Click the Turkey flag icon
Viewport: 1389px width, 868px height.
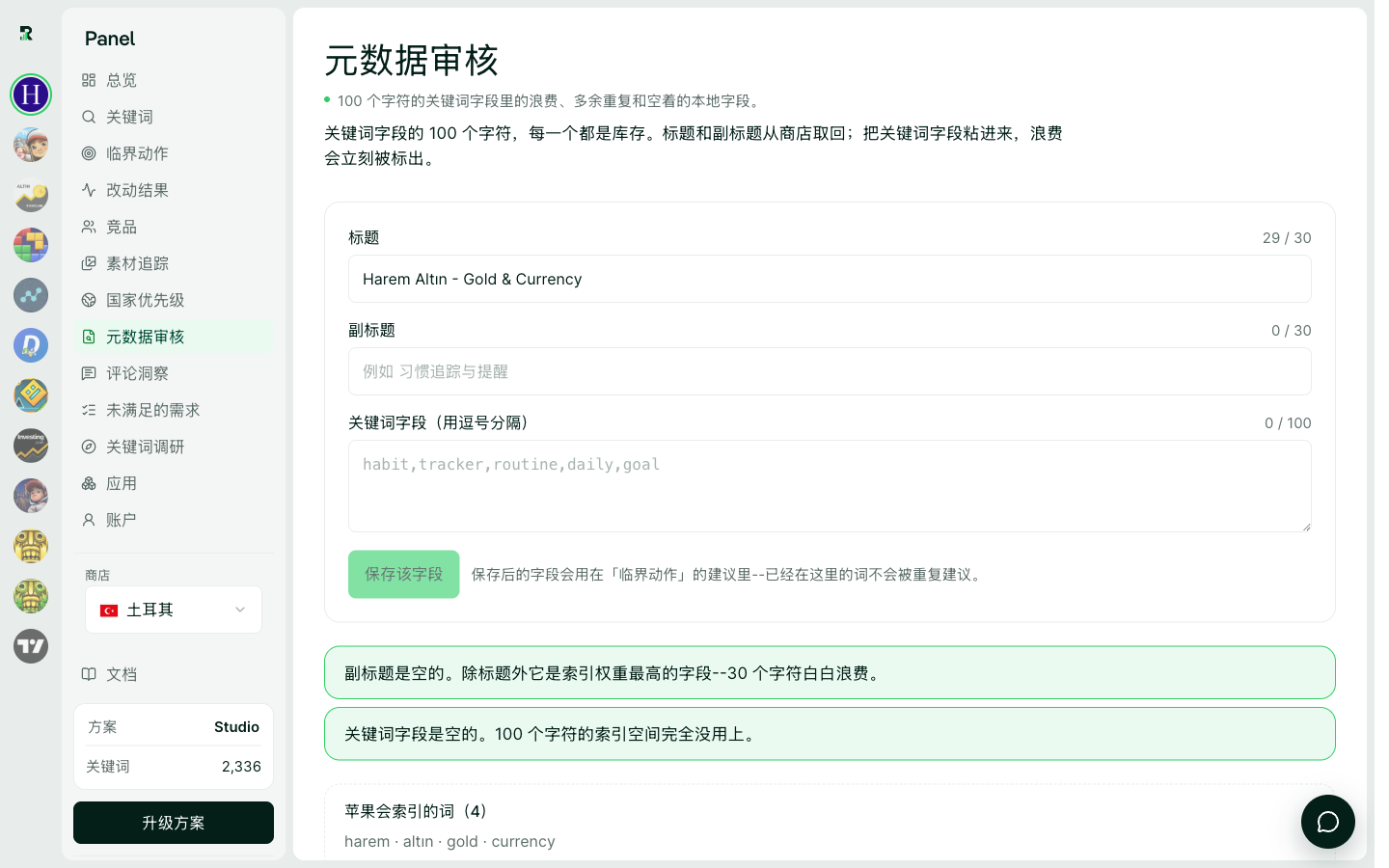(x=109, y=610)
